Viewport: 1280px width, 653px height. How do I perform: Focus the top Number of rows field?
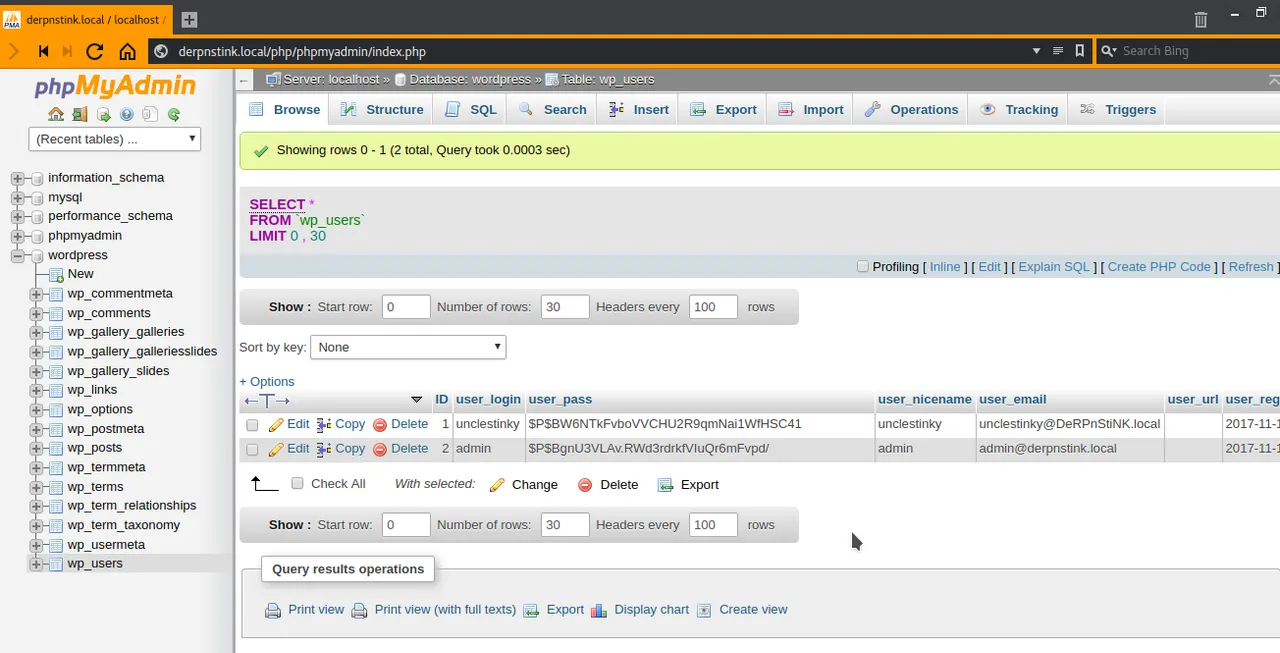click(565, 307)
